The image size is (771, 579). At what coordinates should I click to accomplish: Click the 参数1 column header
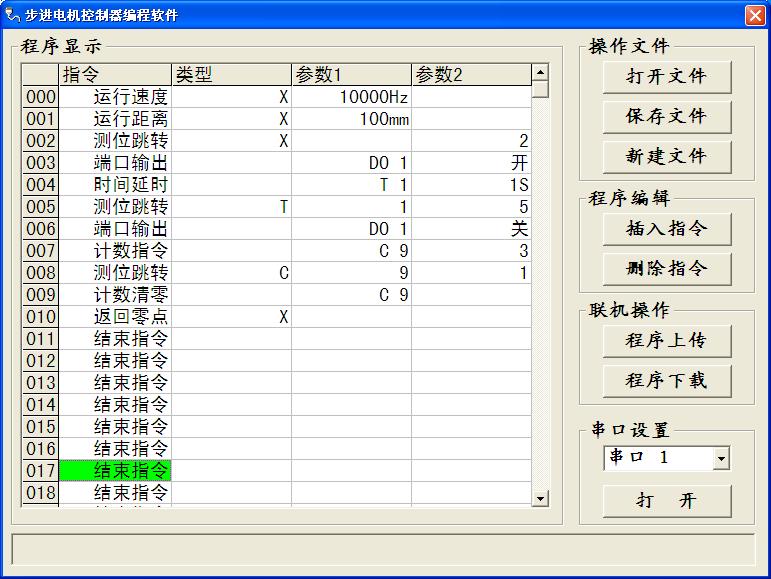(x=351, y=75)
